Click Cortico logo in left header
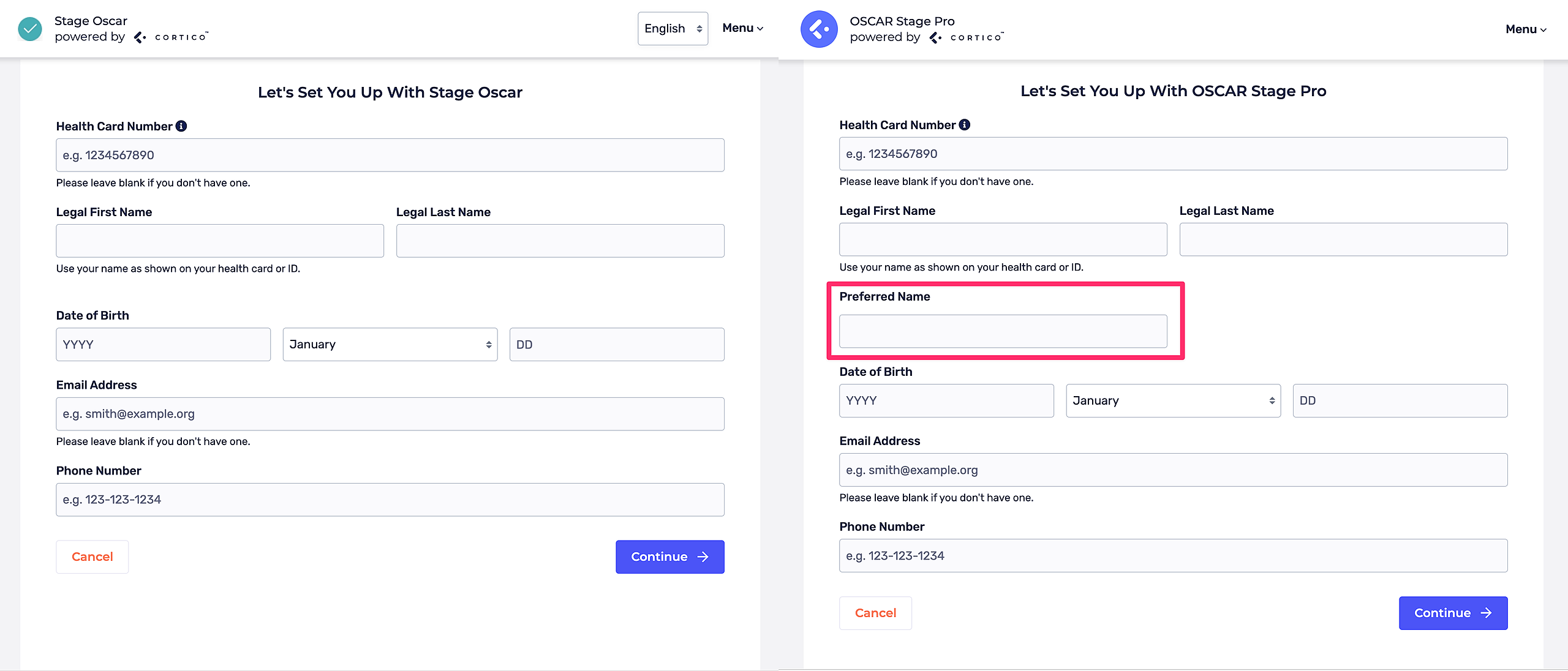The image size is (1568, 671). click(172, 37)
